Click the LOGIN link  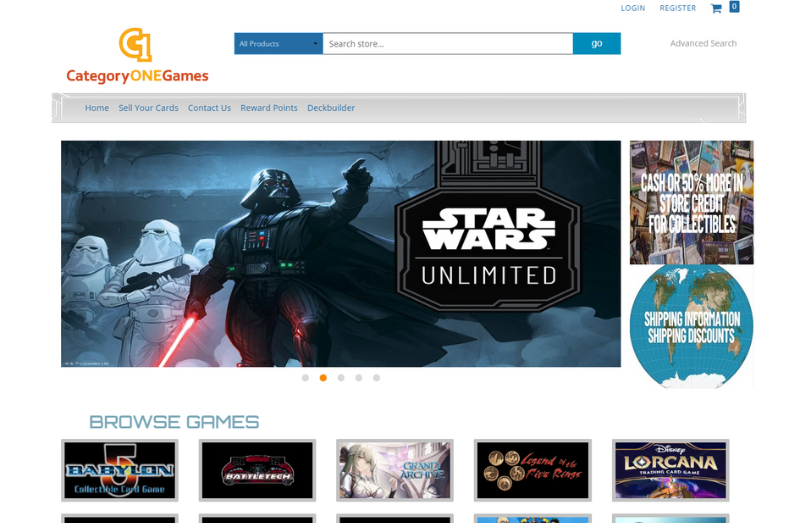pos(633,8)
